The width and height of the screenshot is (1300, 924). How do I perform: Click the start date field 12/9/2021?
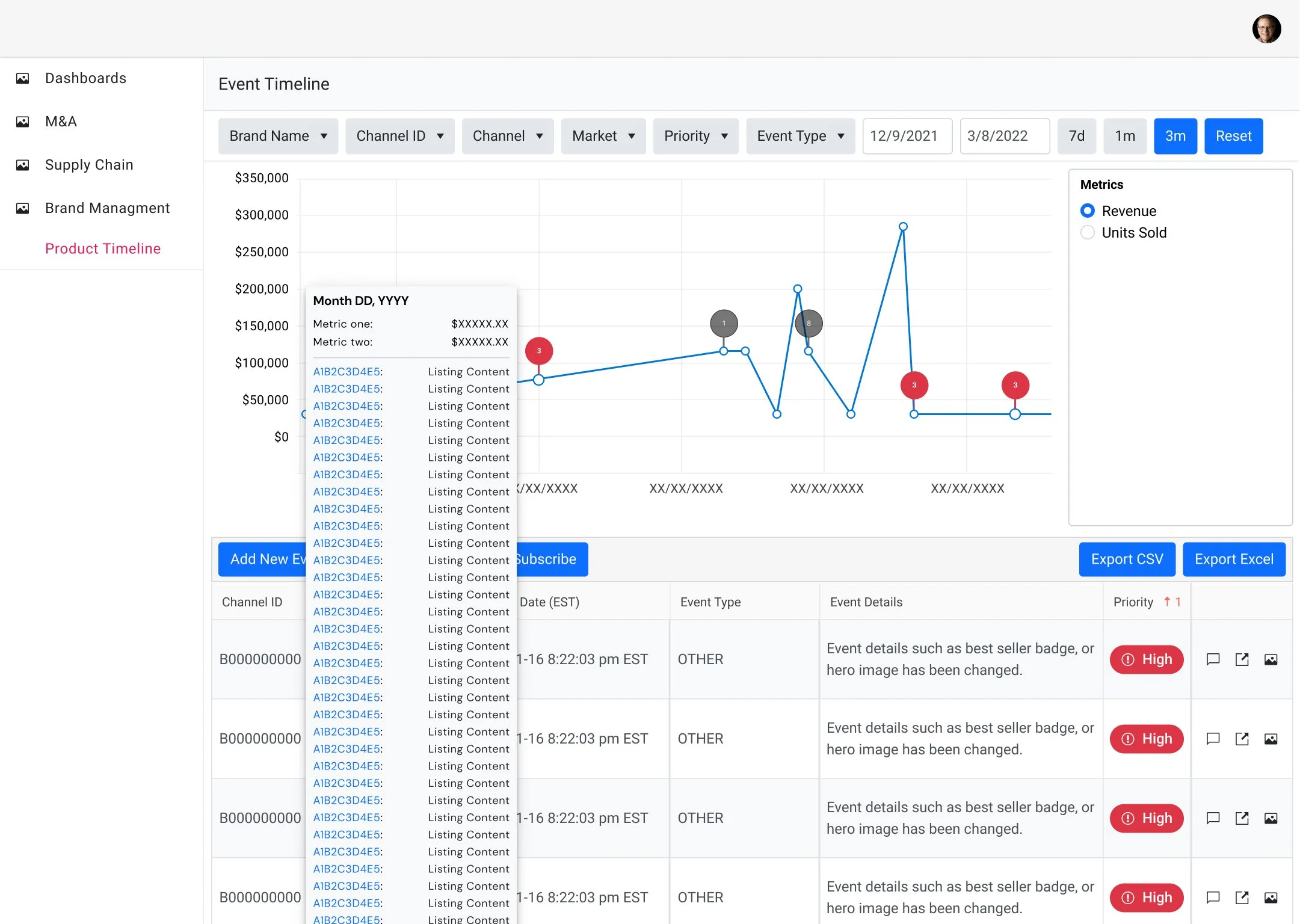[x=907, y=136]
